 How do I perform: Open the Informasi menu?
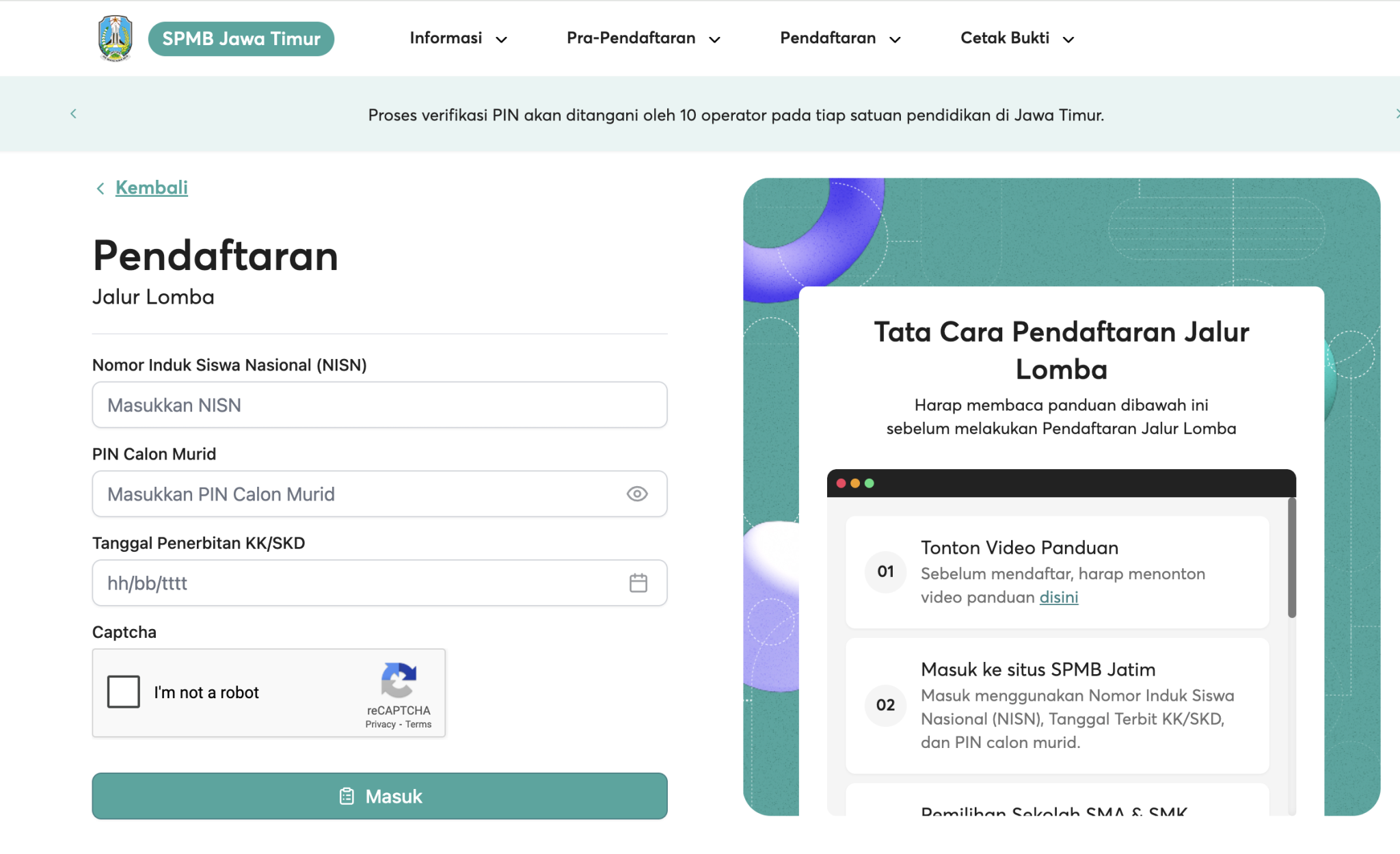coord(445,39)
